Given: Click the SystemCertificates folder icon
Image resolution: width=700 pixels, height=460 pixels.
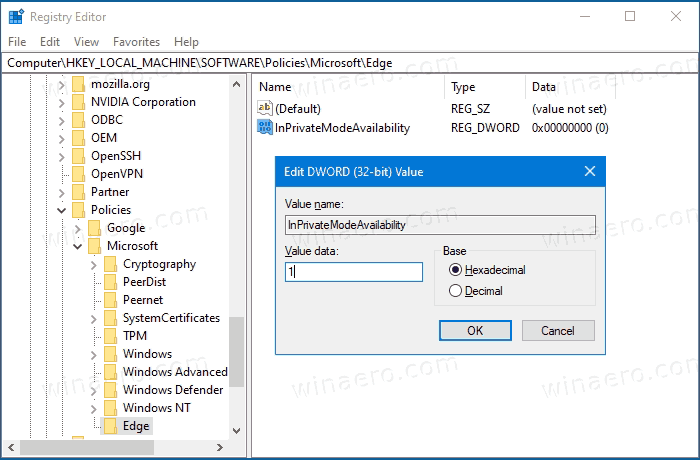Looking at the screenshot, I should tap(110, 318).
